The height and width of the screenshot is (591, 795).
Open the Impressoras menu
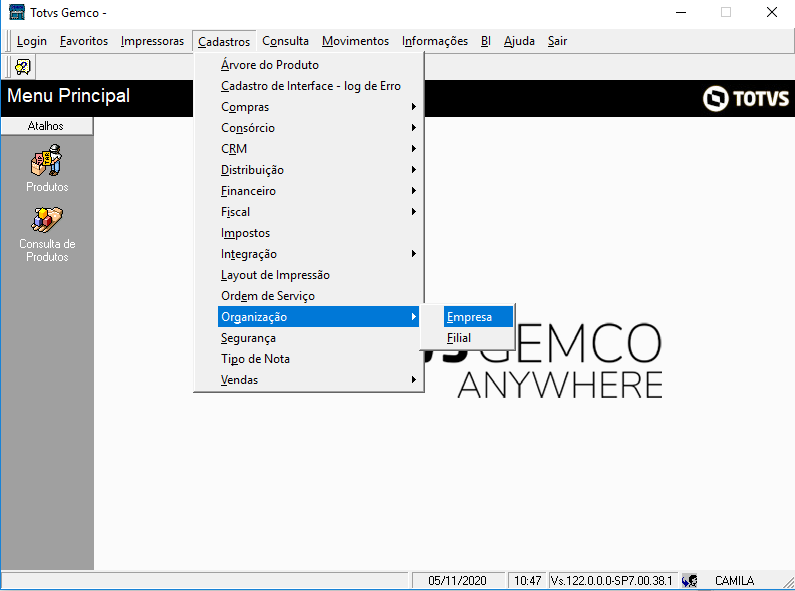coord(152,41)
